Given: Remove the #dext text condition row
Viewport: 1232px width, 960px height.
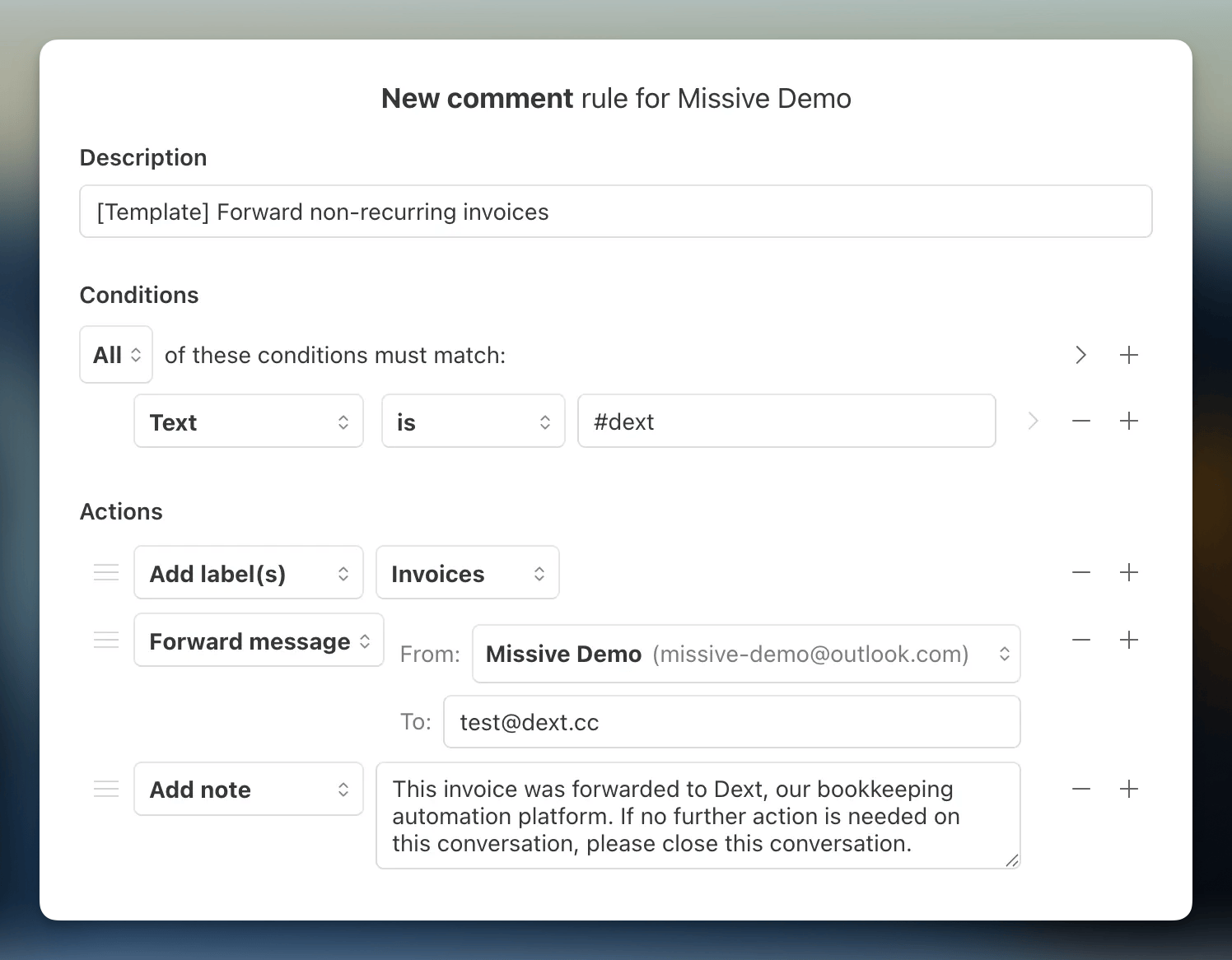Looking at the screenshot, I should click(1081, 422).
